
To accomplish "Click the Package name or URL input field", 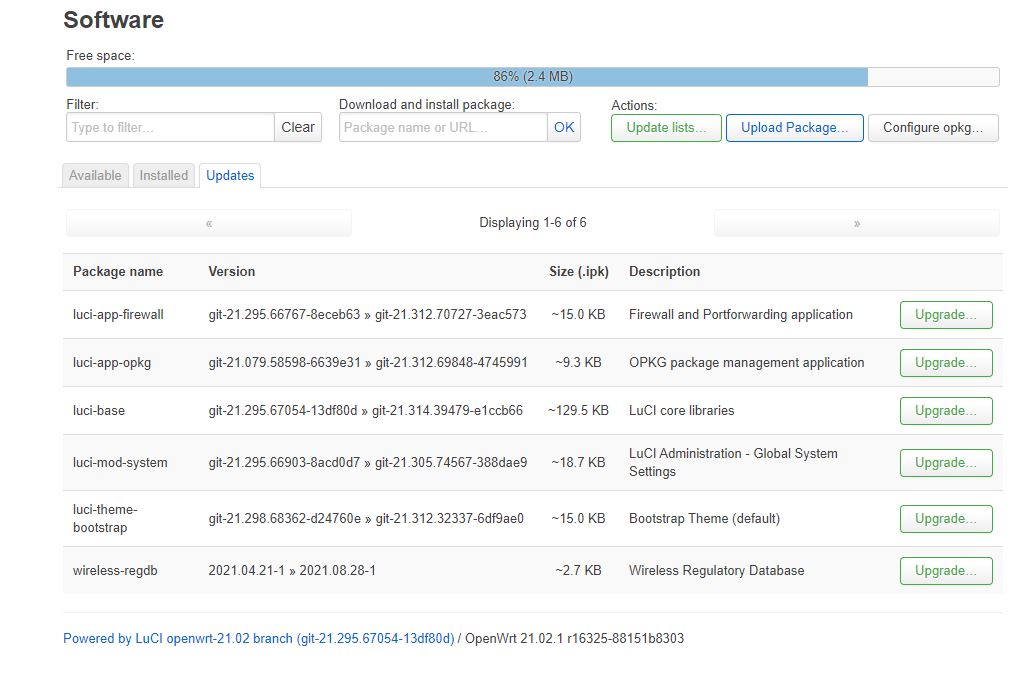I will click(x=442, y=127).
